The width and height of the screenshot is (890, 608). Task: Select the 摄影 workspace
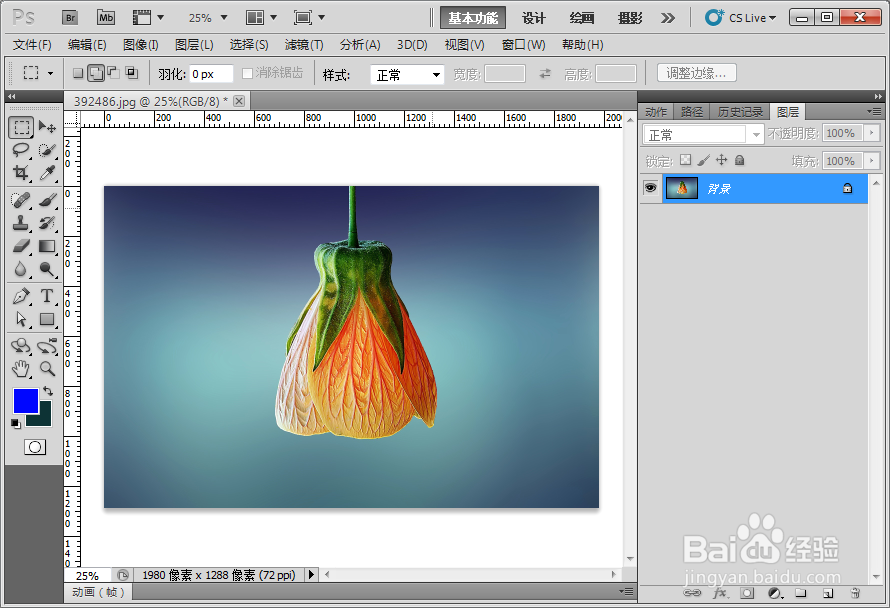click(x=630, y=18)
